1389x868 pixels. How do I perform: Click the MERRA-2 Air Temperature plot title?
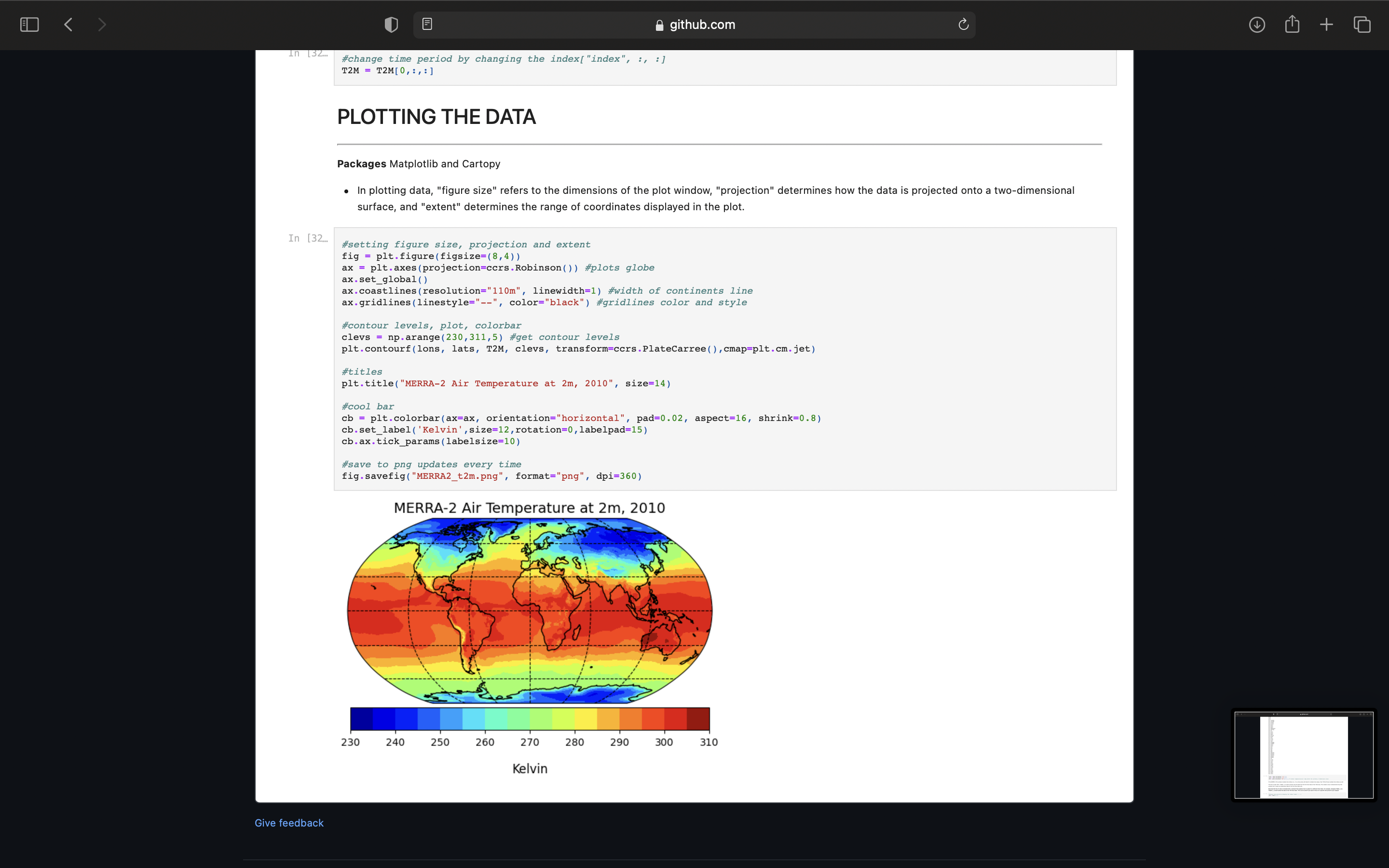click(x=529, y=508)
